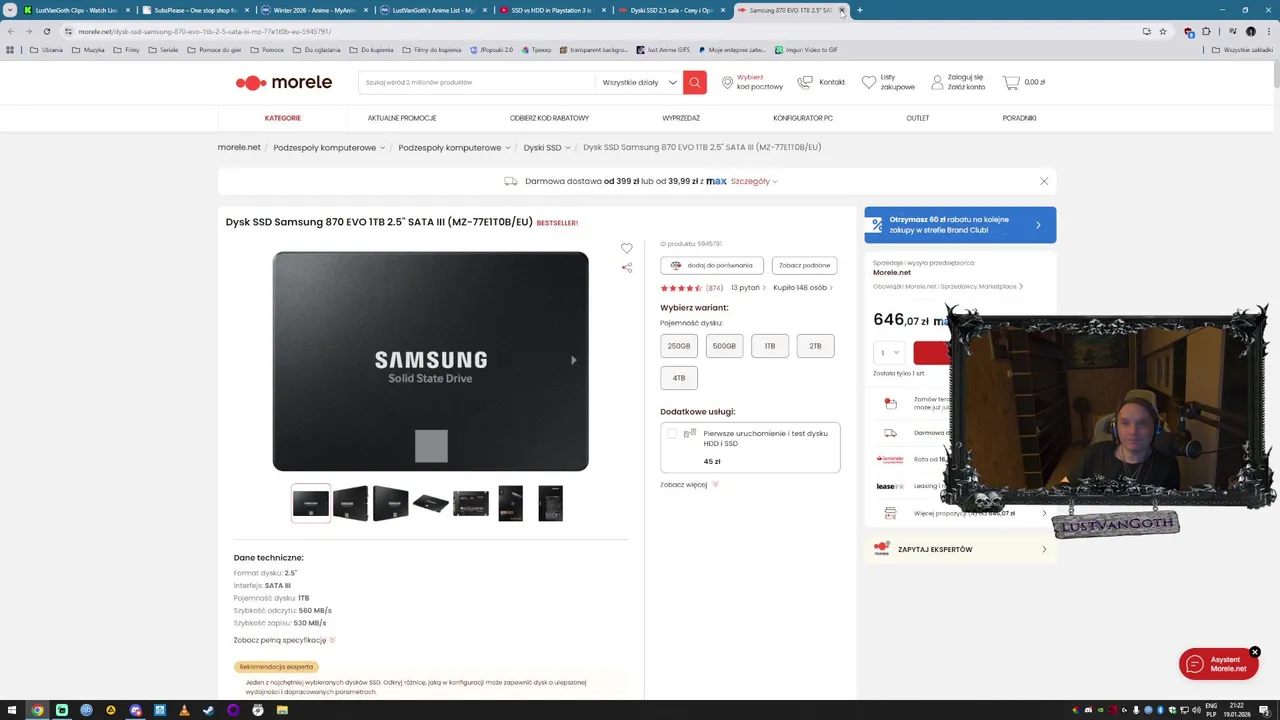Screen dimensions: 1280x720
Task: Open KONFIGURATOR PC menu item
Action: click(x=803, y=118)
